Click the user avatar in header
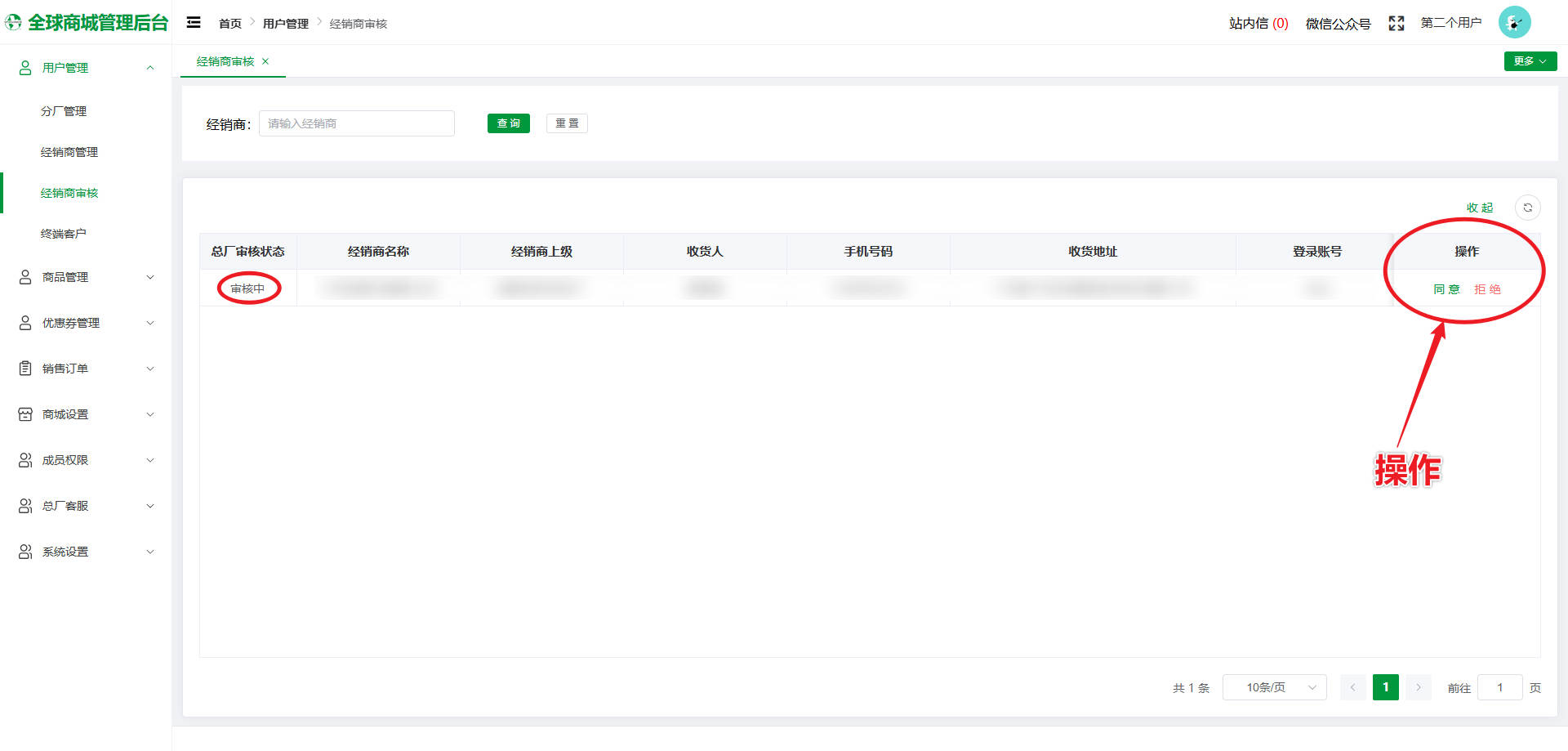 [x=1514, y=23]
